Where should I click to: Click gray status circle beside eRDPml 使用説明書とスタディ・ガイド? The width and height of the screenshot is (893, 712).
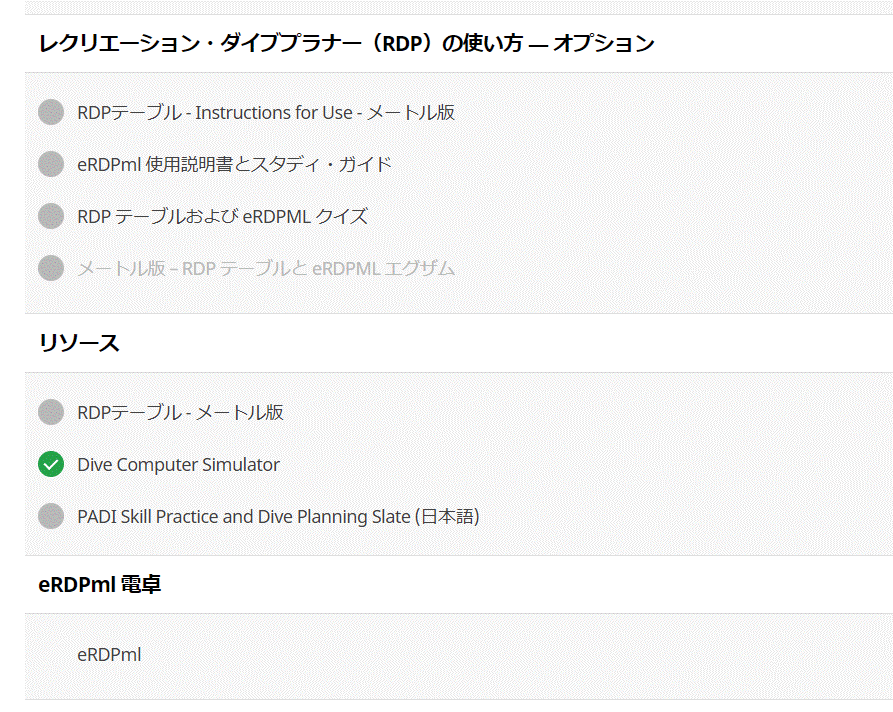[x=51, y=164]
